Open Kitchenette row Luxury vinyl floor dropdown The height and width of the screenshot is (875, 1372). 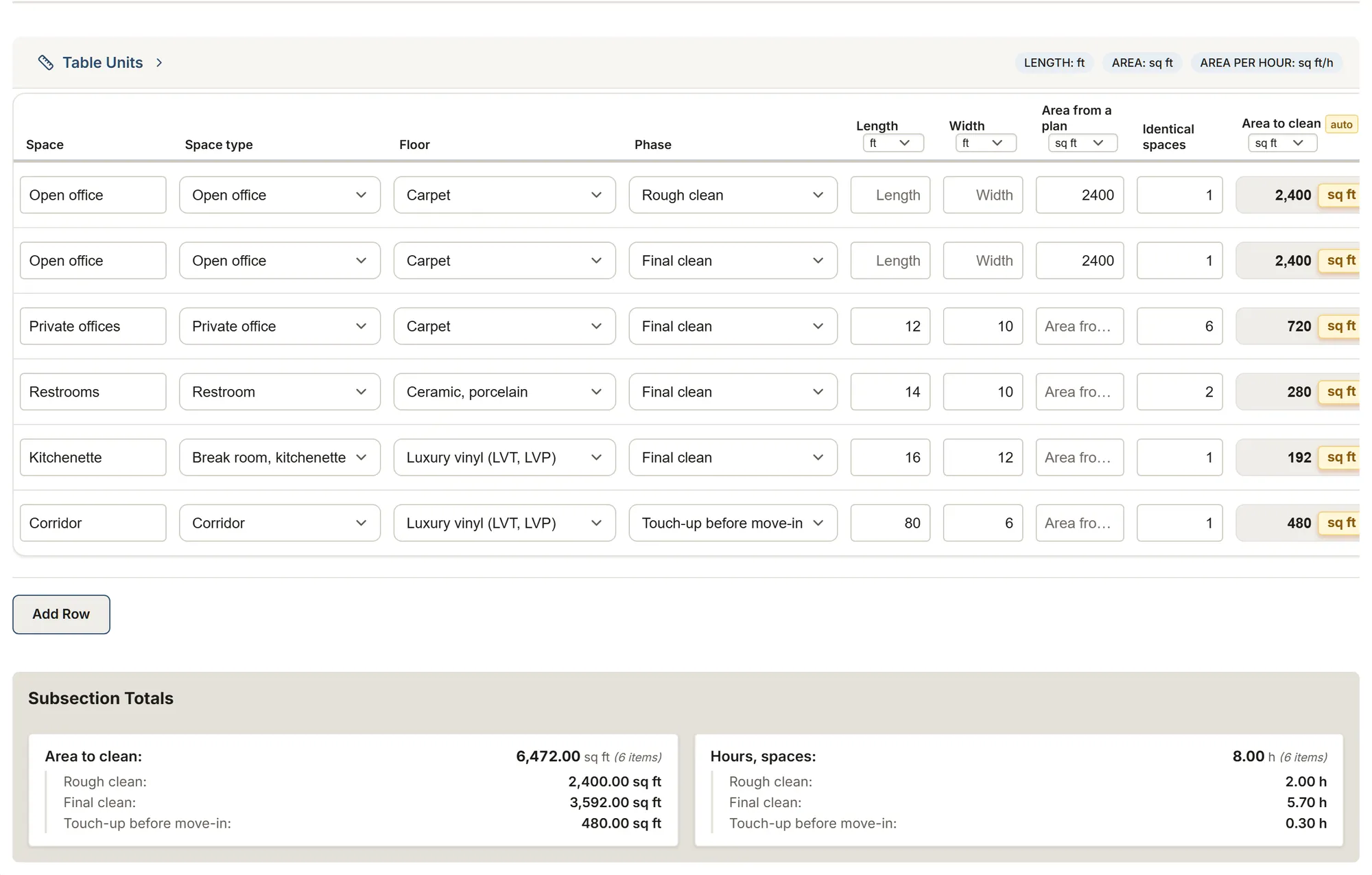tap(504, 457)
